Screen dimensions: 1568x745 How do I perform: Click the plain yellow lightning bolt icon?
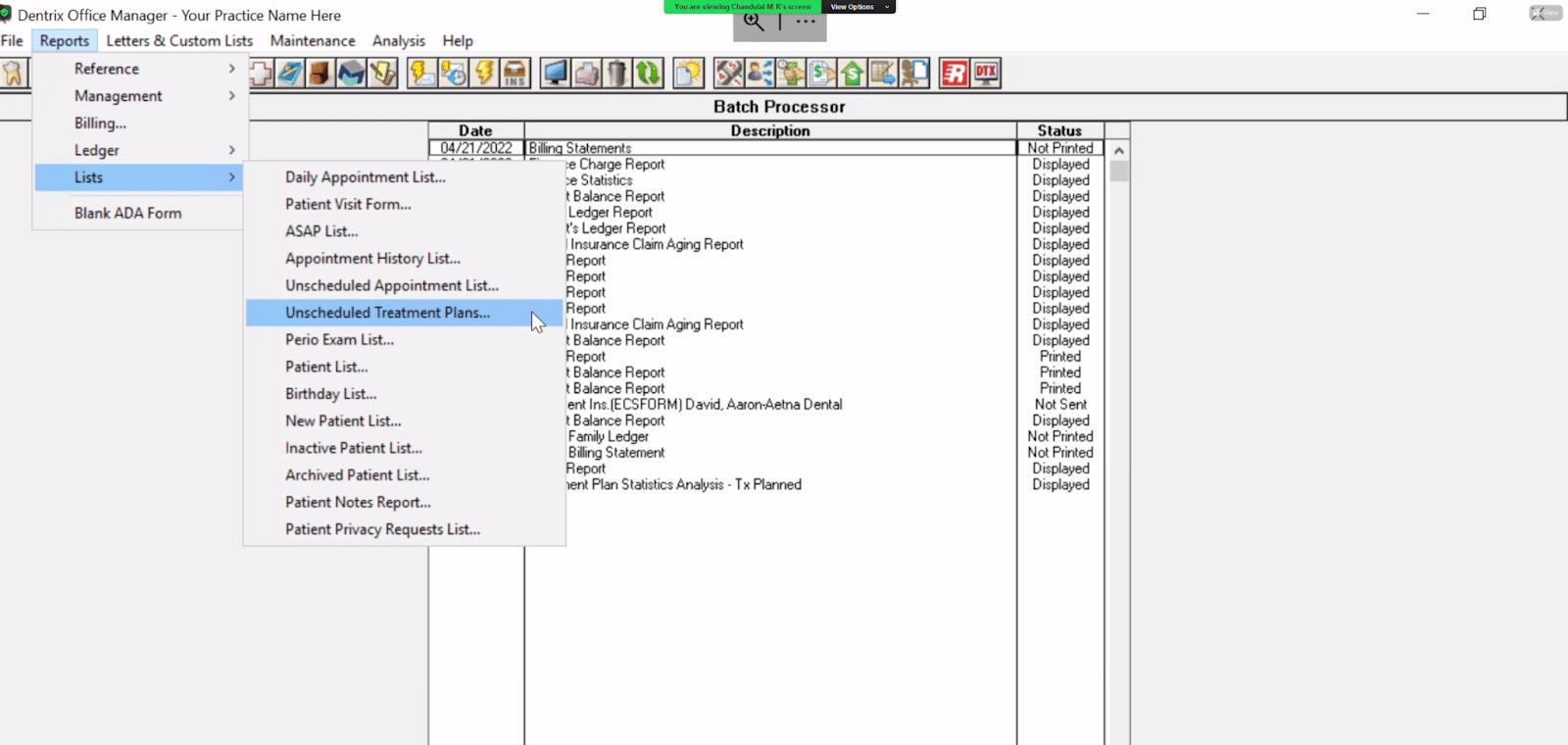click(x=484, y=74)
